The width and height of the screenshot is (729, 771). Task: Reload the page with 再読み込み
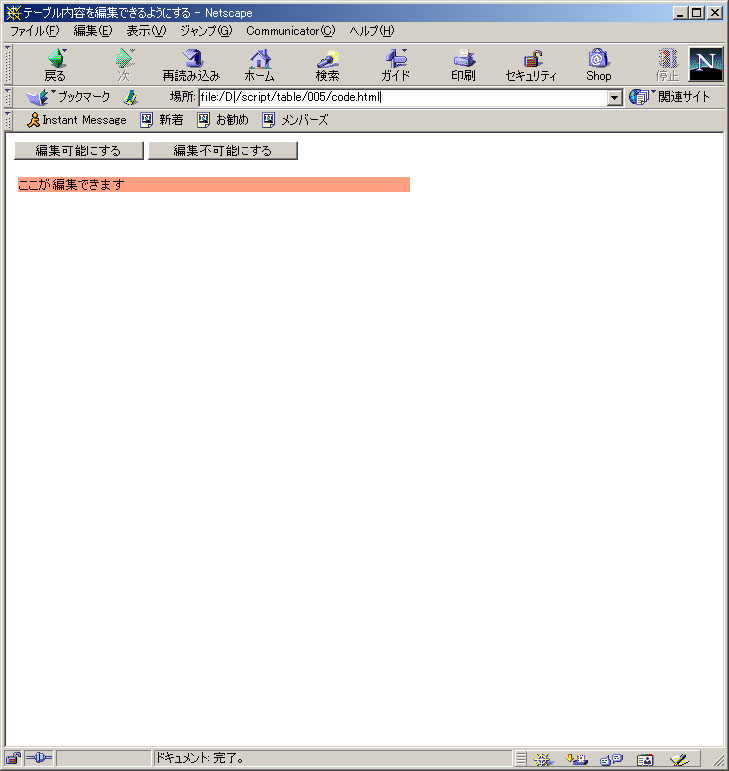coord(191,65)
